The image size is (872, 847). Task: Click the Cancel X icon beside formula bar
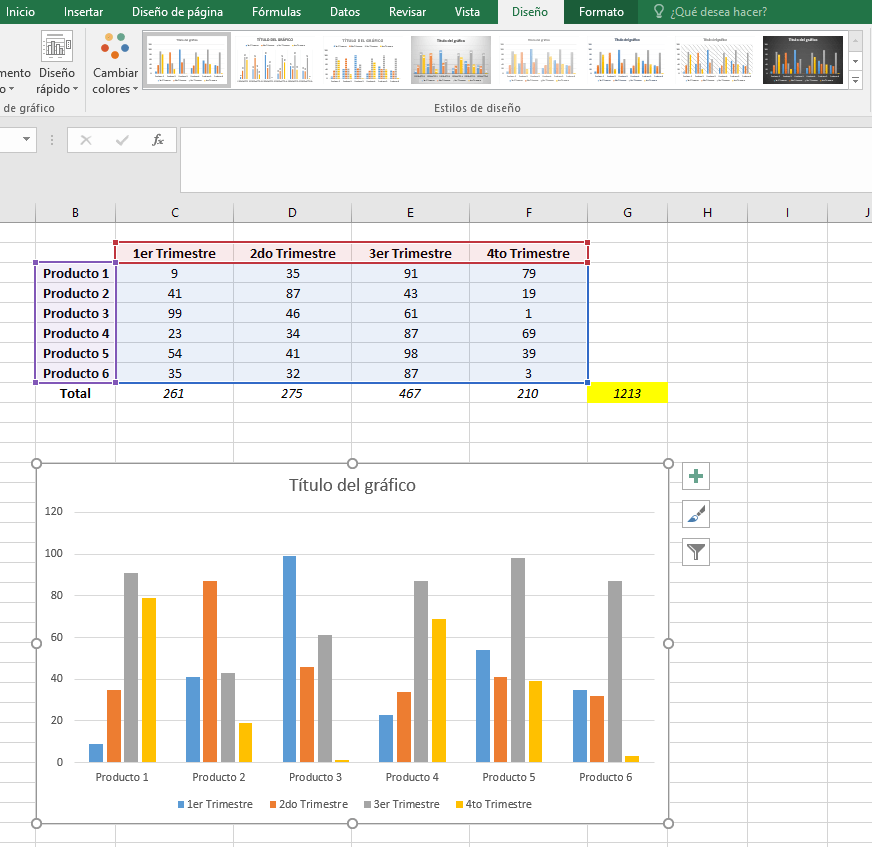point(84,140)
